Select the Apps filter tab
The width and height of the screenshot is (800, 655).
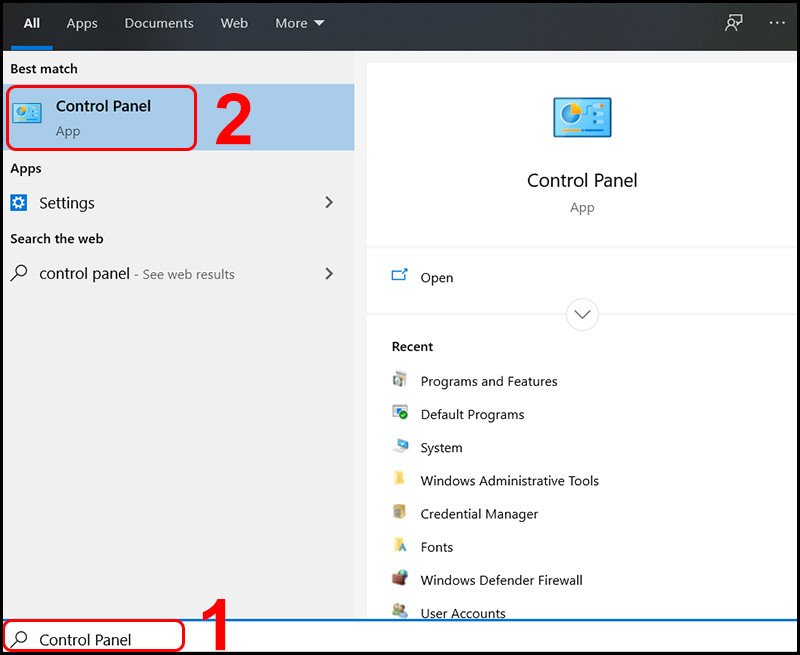[82, 23]
